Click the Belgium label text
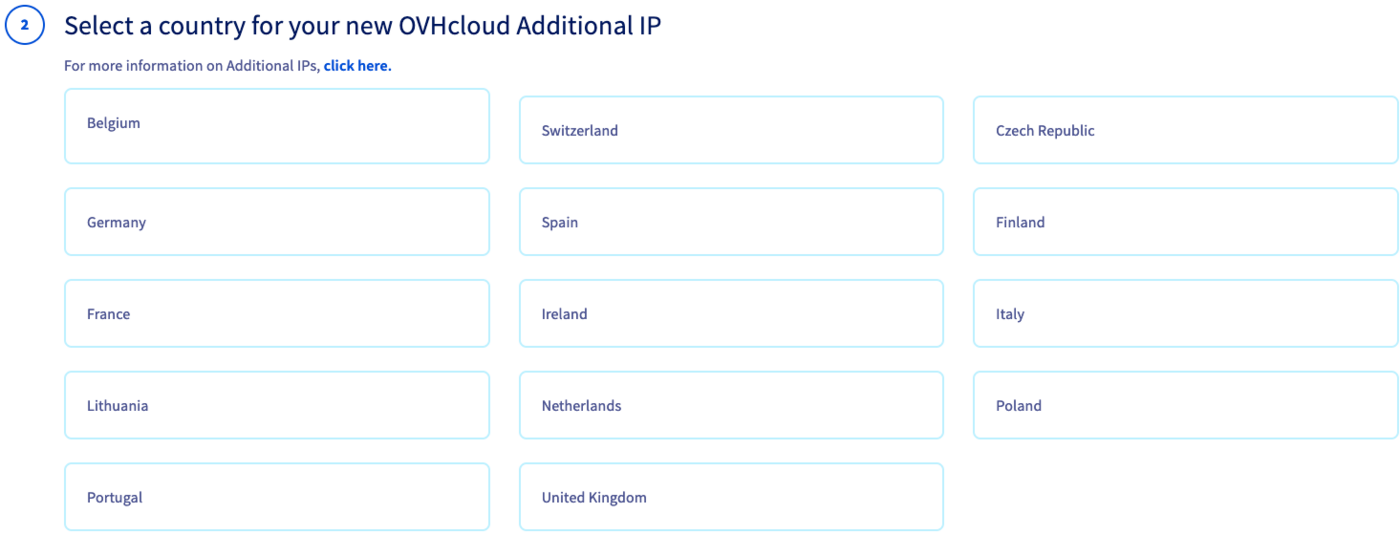1400x535 pixels. [113, 123]
